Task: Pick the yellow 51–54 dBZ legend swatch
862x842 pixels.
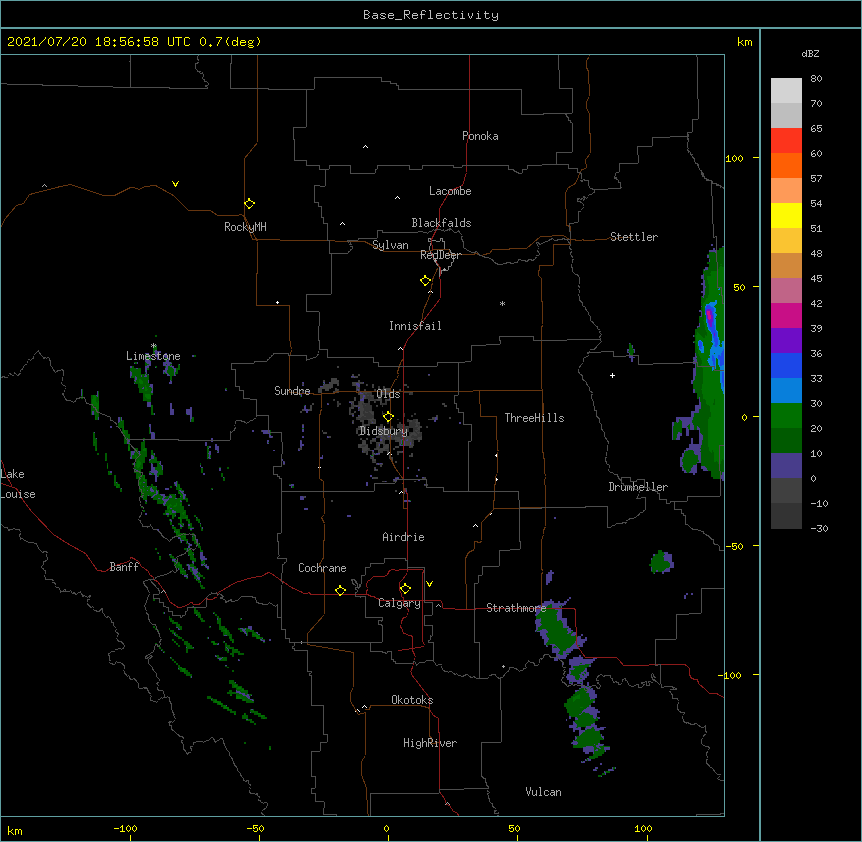Action: click(x=786, y=215)
